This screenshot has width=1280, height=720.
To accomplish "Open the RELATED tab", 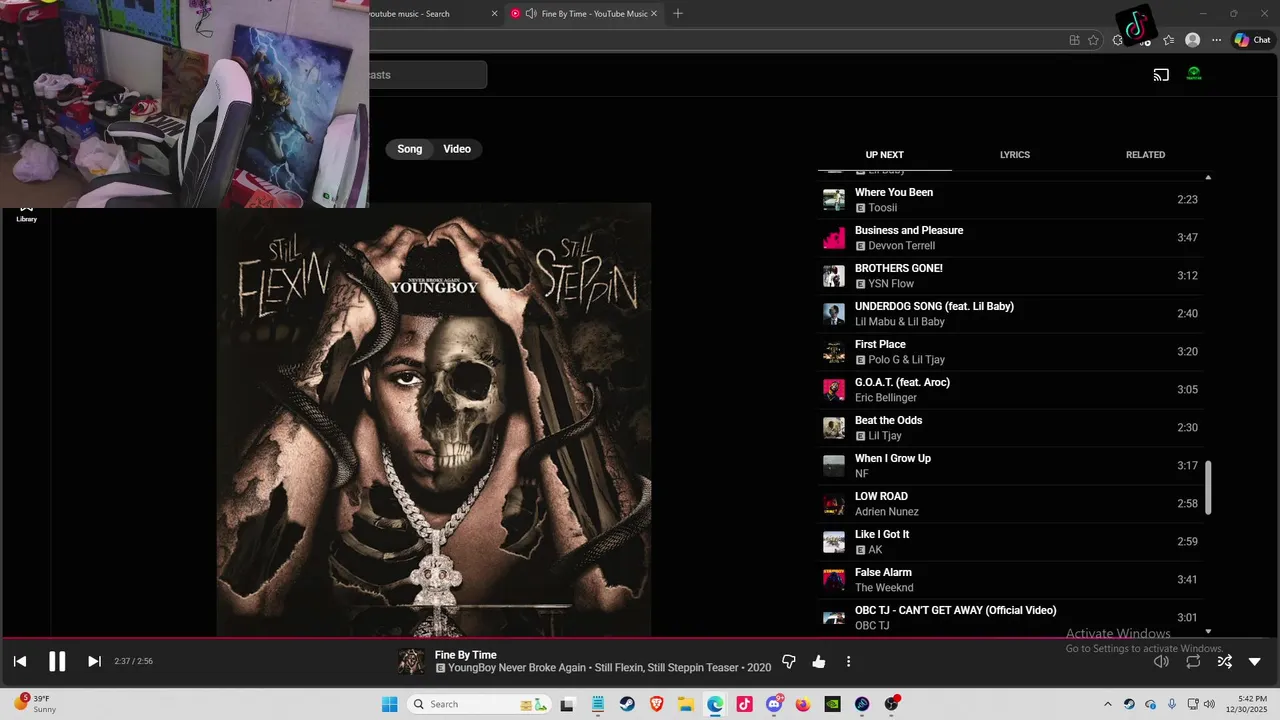I will tap(1145, 155).
